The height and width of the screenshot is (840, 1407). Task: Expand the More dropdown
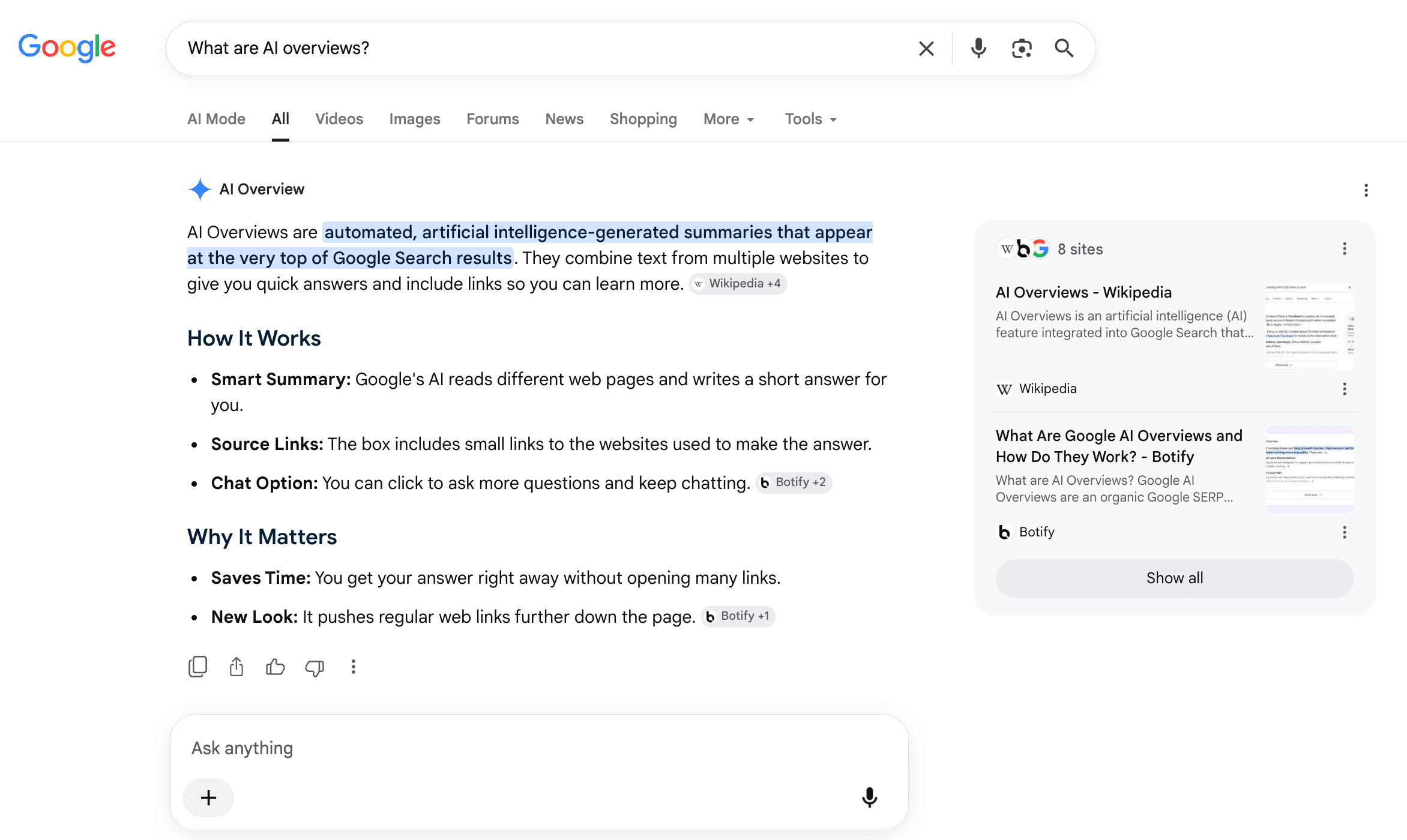[x=729, y=119]
